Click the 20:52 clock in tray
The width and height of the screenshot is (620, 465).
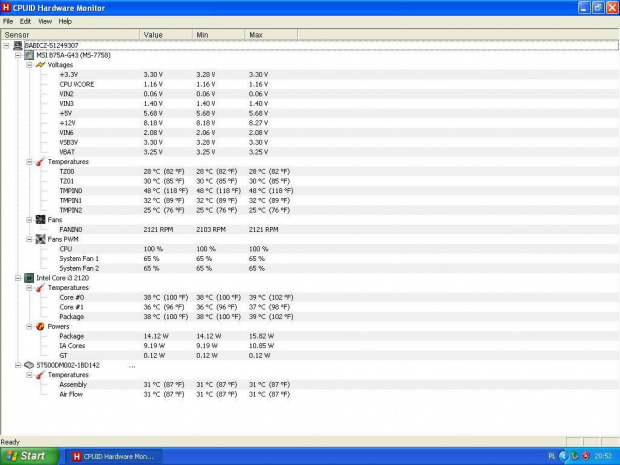[x=603, y=456]
